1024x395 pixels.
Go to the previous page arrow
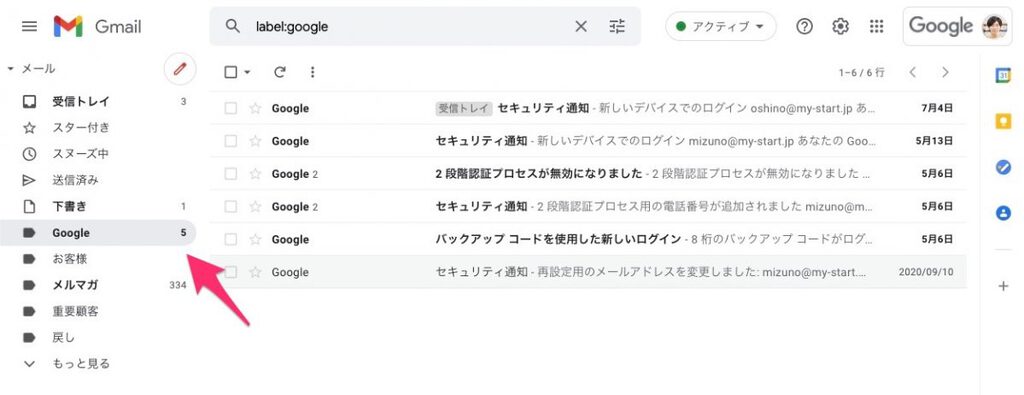913,72
